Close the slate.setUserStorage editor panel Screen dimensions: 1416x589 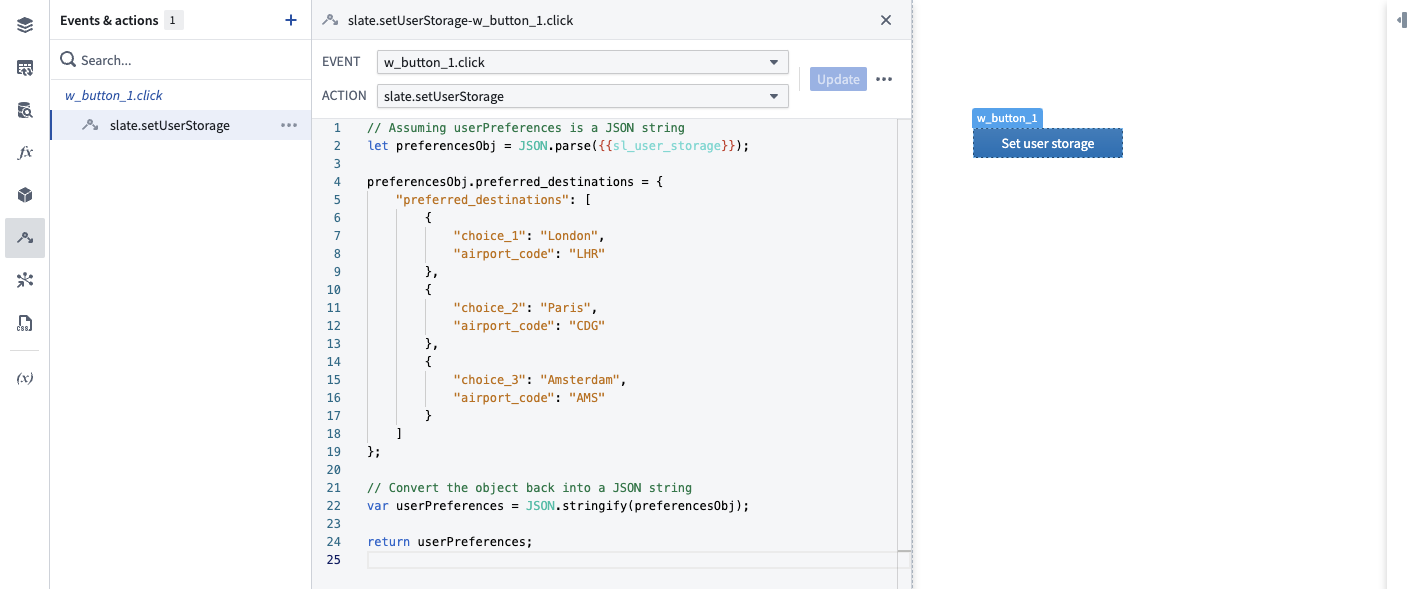pos(886,20)
